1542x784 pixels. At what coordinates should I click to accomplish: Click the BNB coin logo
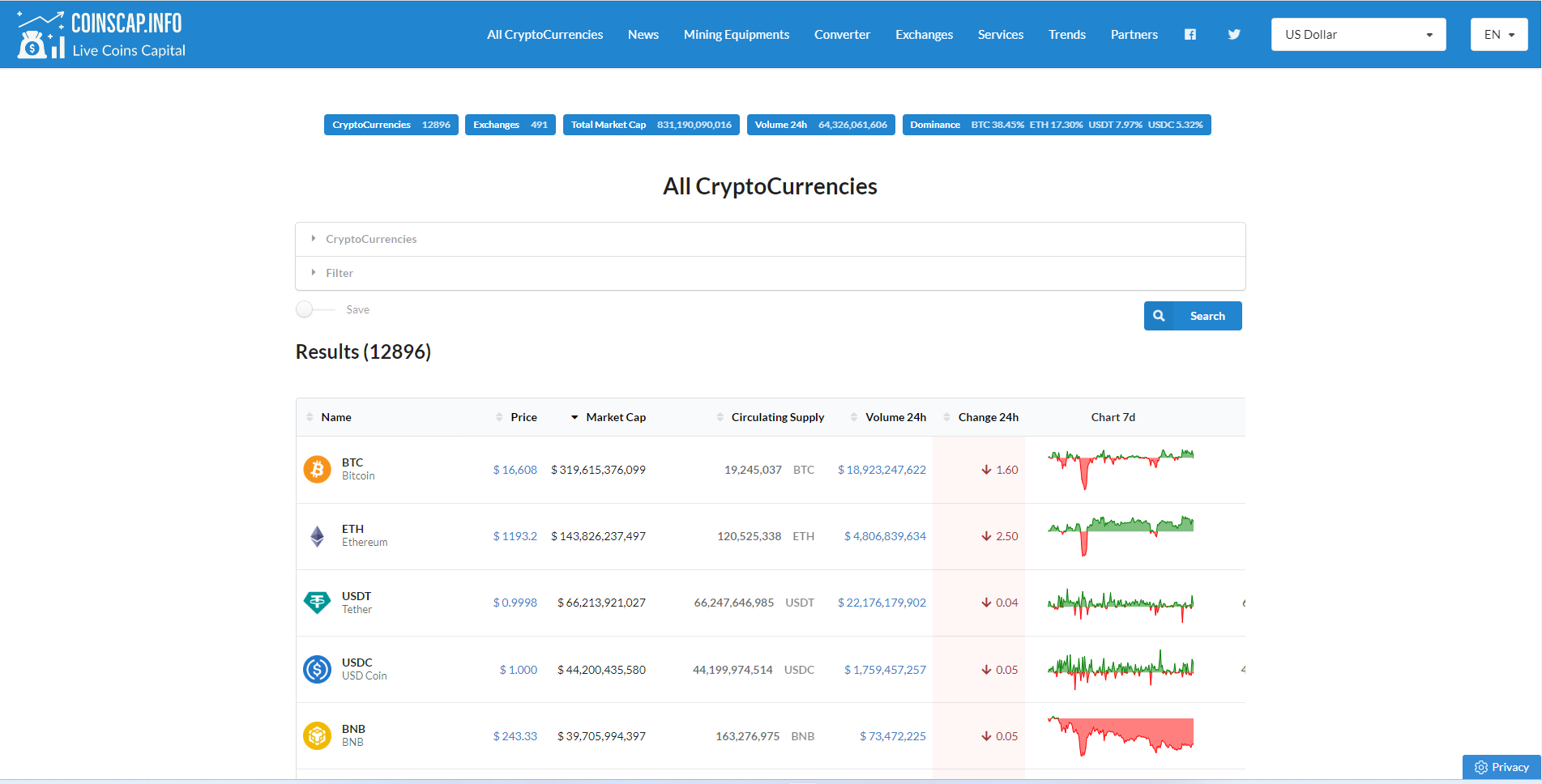tap(317, 735)
